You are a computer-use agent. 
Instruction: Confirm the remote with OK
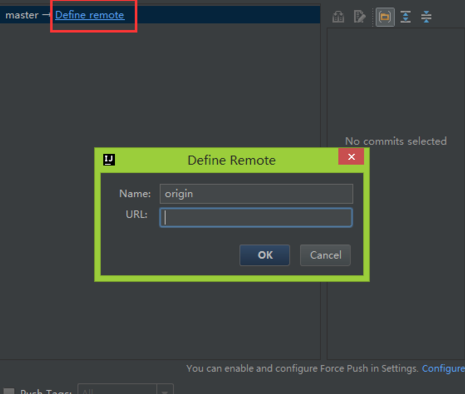pyautogui.click(x=265, y=255)
